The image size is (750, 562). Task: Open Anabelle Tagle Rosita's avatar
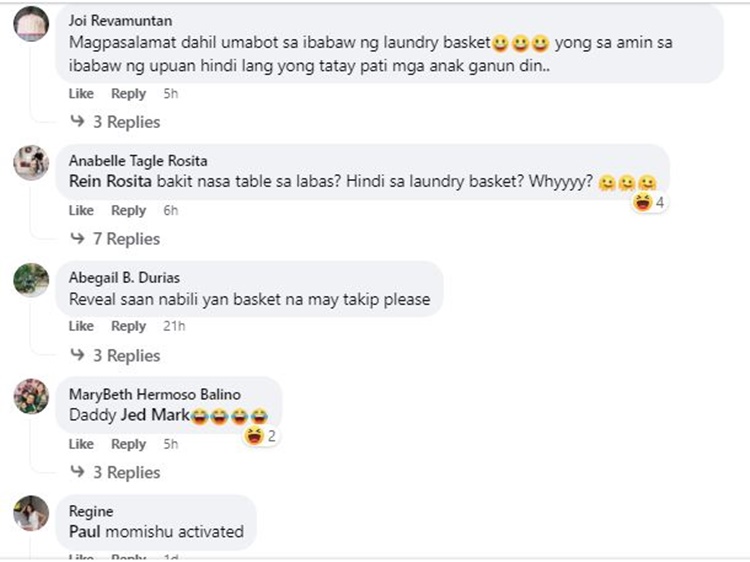point(31,163)
